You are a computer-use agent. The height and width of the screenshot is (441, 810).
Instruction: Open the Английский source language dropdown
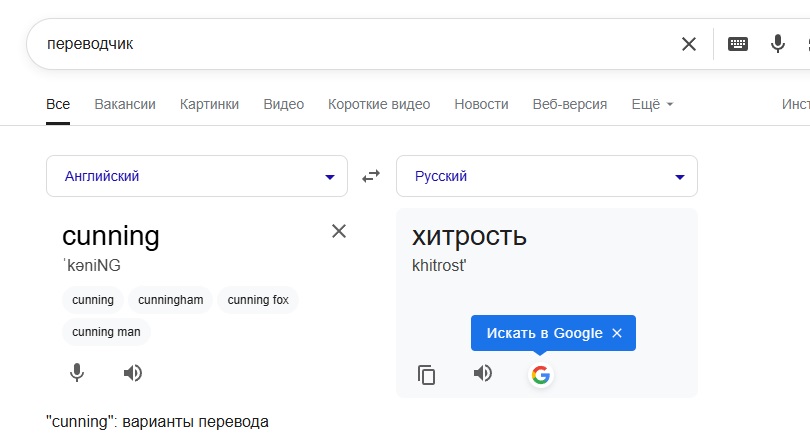(197, 176)
